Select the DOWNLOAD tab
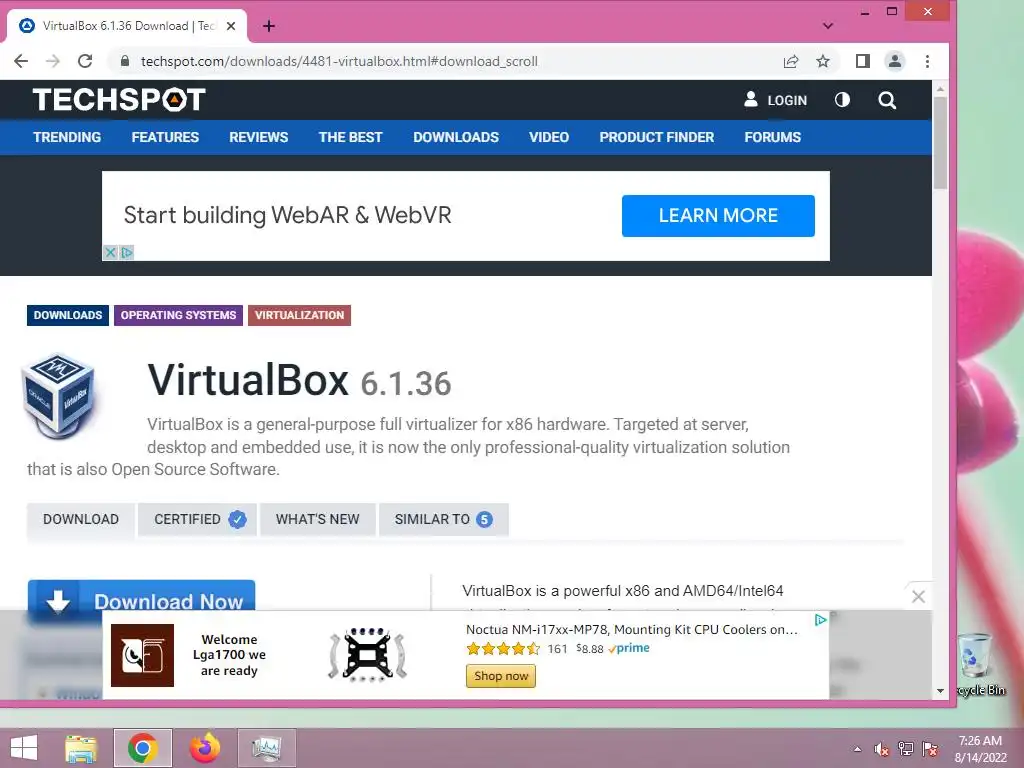Screen dimensions: 1024x768 pyautogui.click(x=81, y=519)
